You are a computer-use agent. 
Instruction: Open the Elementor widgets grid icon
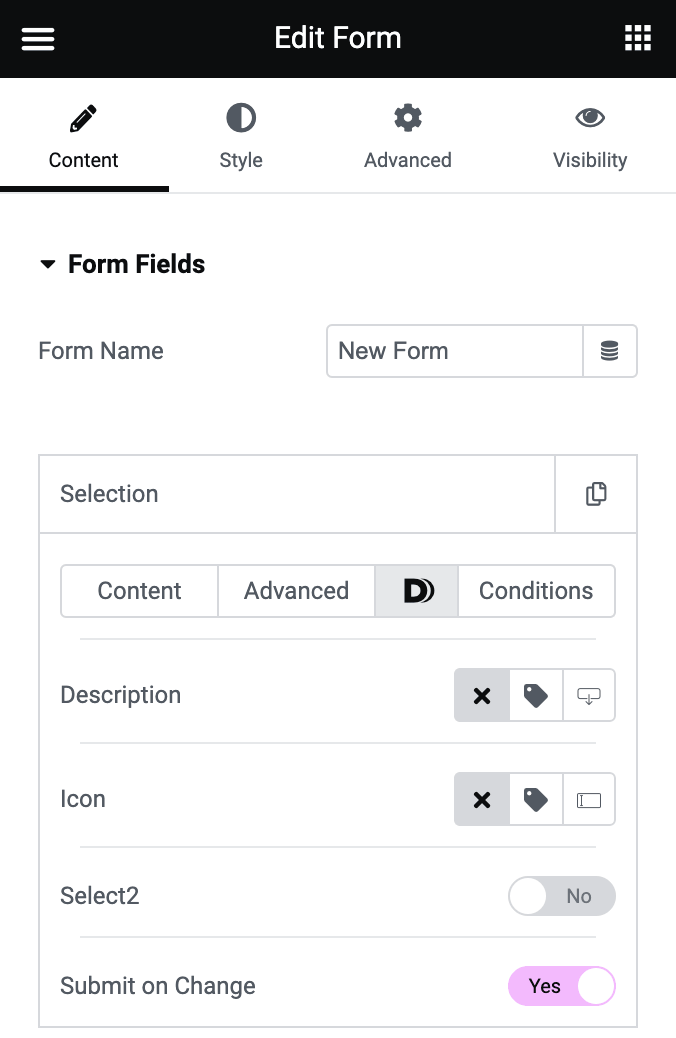click(x=637, y=38)
